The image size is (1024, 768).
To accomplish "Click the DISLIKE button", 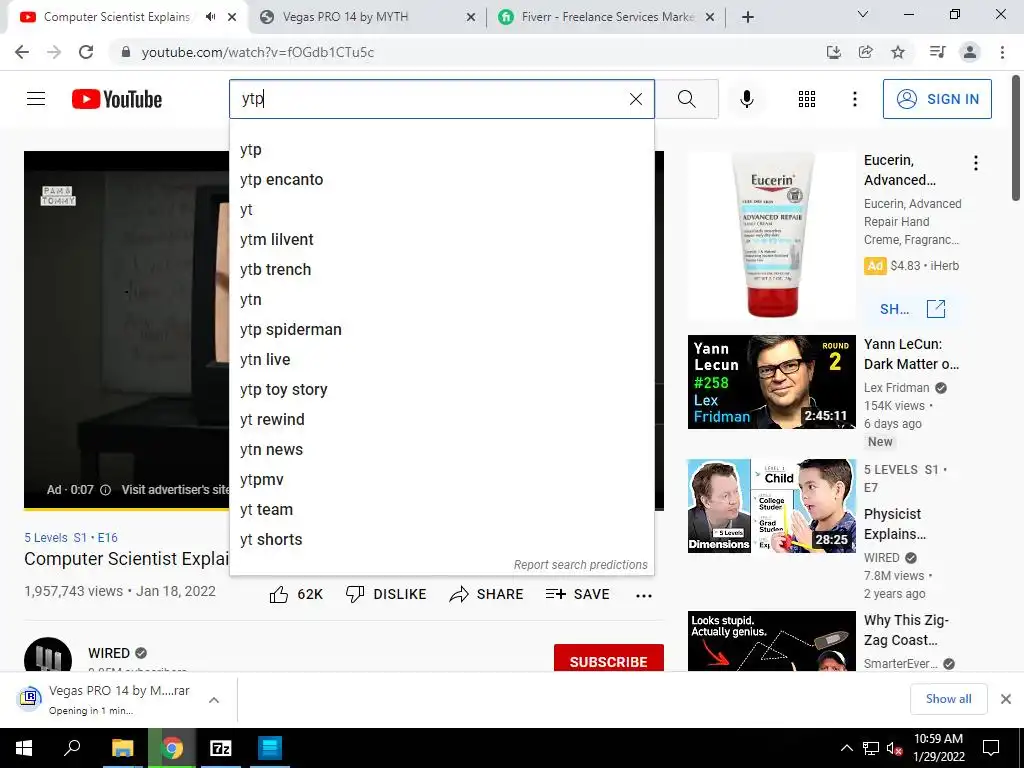I will tap(386, 594).
